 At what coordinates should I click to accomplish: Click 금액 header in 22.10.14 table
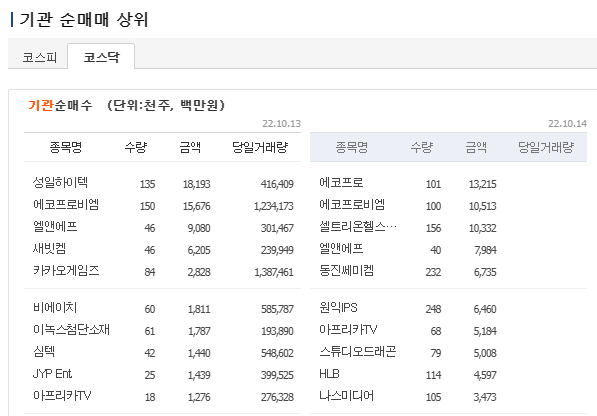tap(476, 147)
